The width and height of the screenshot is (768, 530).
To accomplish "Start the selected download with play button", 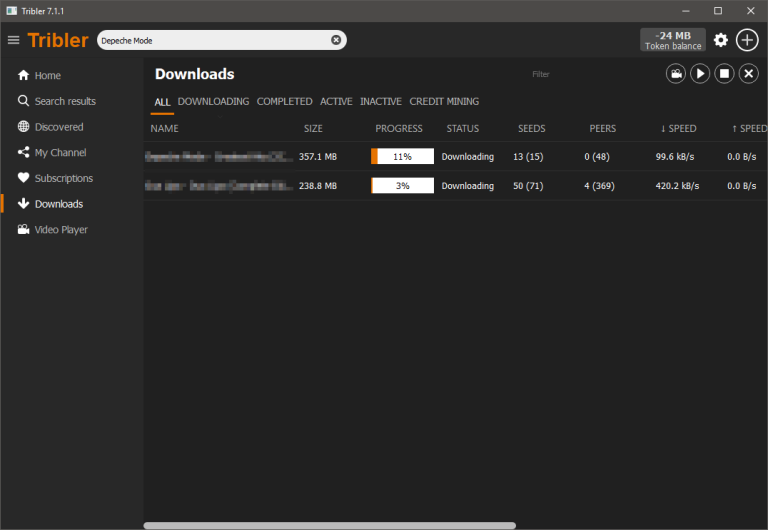I will point(700,74).
